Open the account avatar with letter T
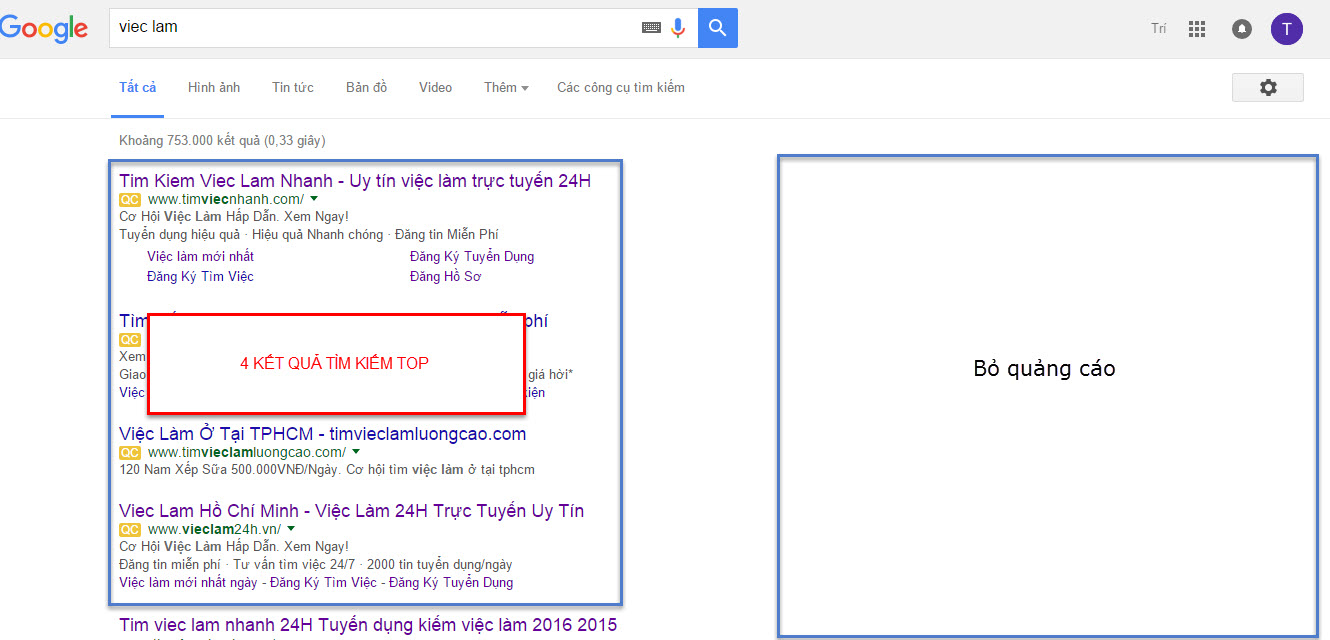The height and width of the screenshot is (640, 1330). pyautogui.click(x=1287, y=29)
